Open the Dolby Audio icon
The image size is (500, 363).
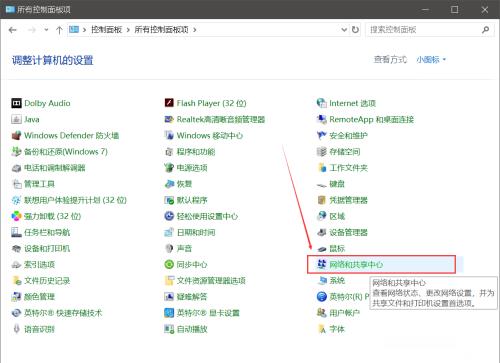tap(16, 103)
